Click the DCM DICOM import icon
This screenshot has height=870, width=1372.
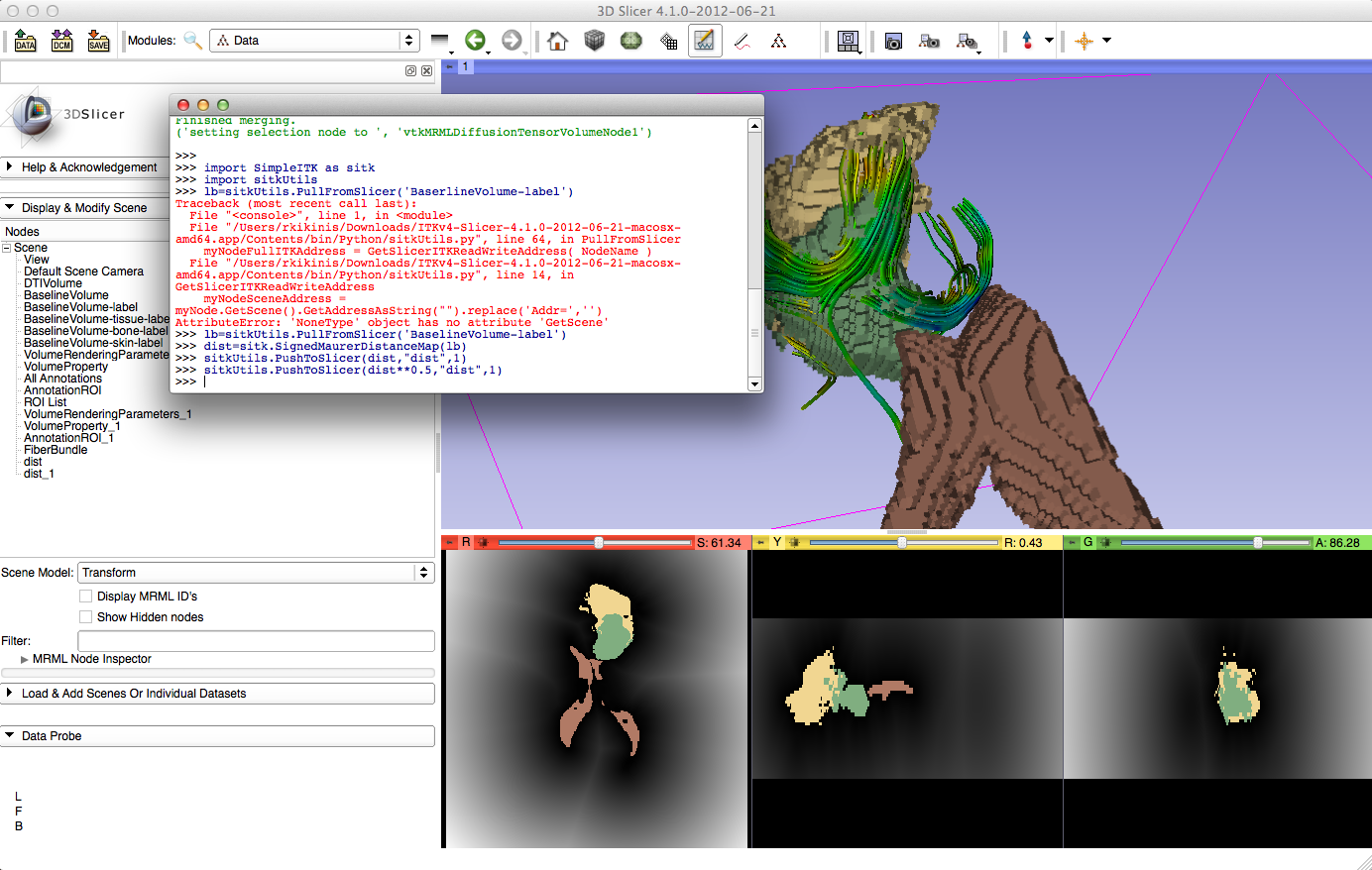coord(61,41)
